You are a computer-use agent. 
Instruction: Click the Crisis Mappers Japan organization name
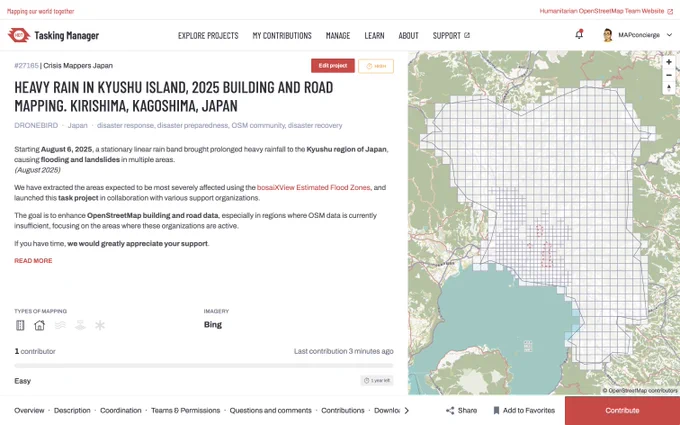click(78, 65)
